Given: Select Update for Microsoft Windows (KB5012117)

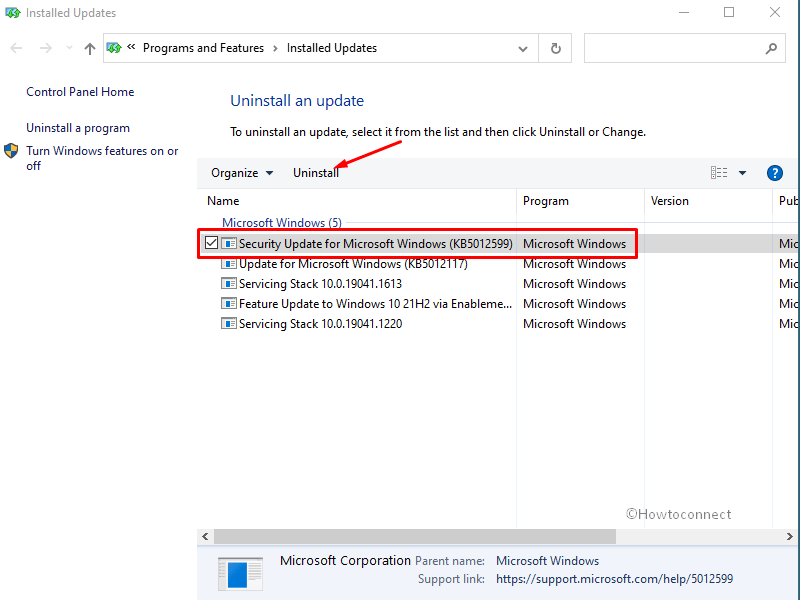Looking at the screenshot, I should point(353,264).
